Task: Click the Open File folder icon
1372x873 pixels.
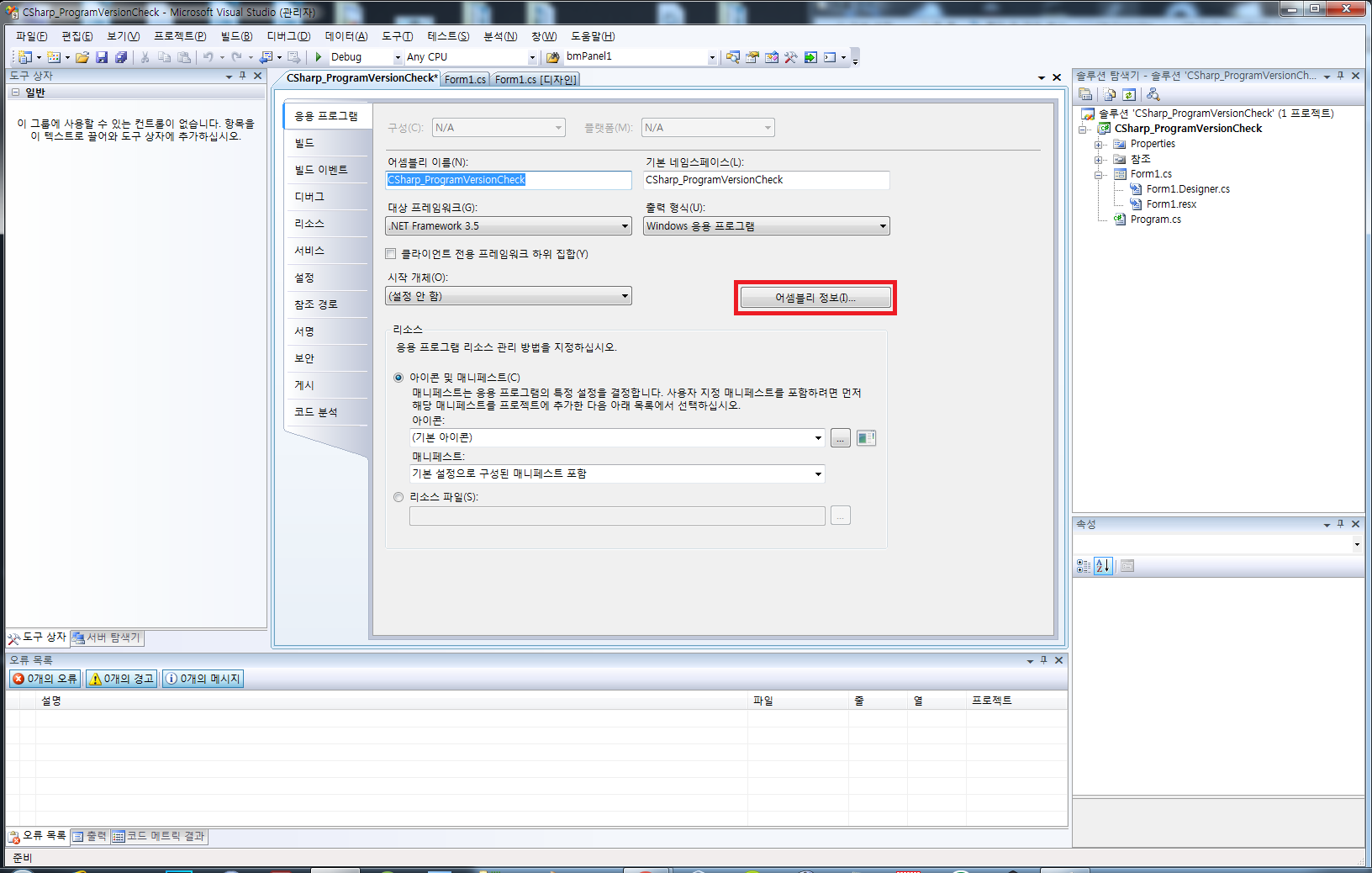Action: click(x=82, y=57)
